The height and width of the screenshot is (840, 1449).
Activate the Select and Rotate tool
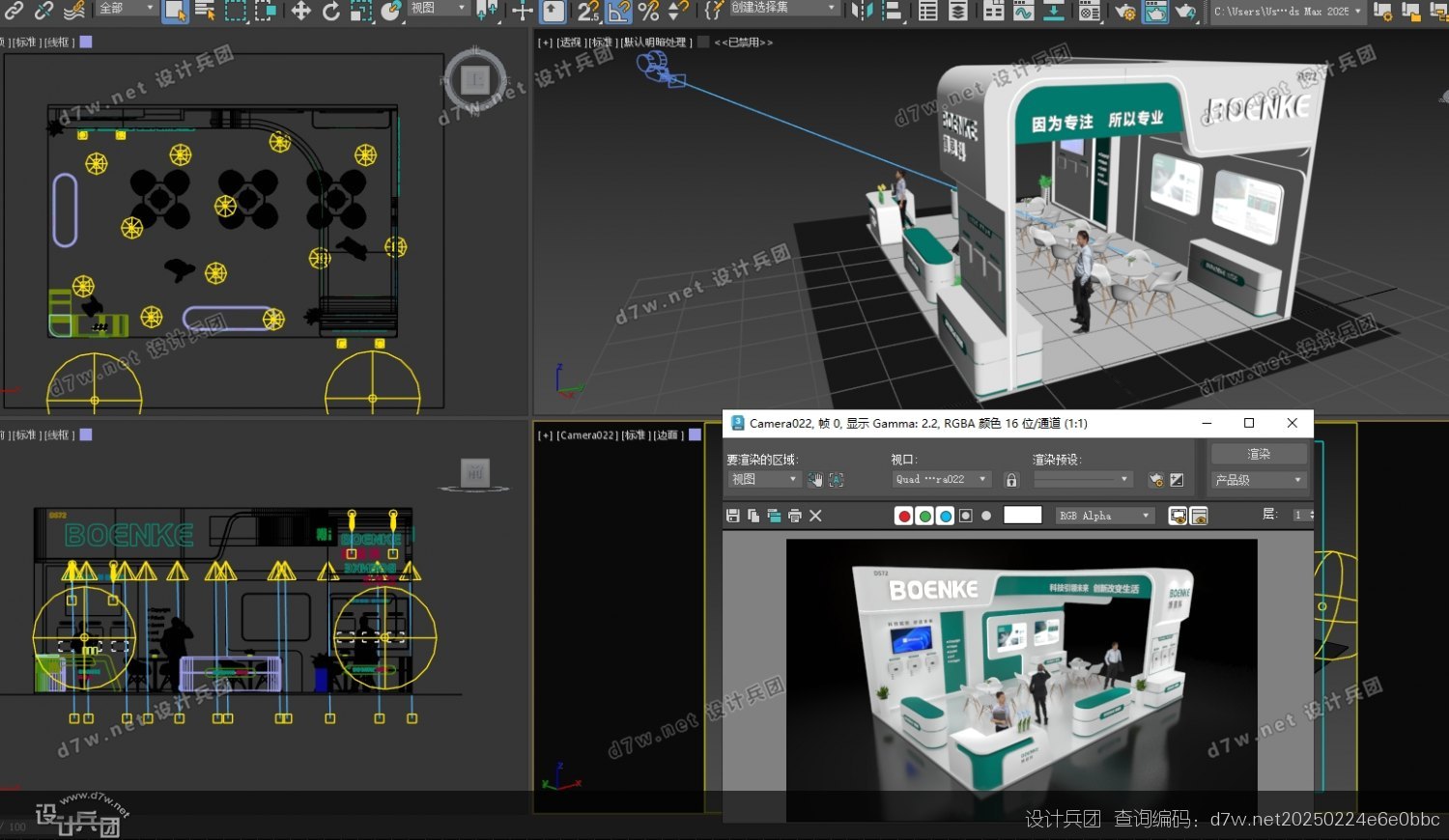[x=330, y=11]
